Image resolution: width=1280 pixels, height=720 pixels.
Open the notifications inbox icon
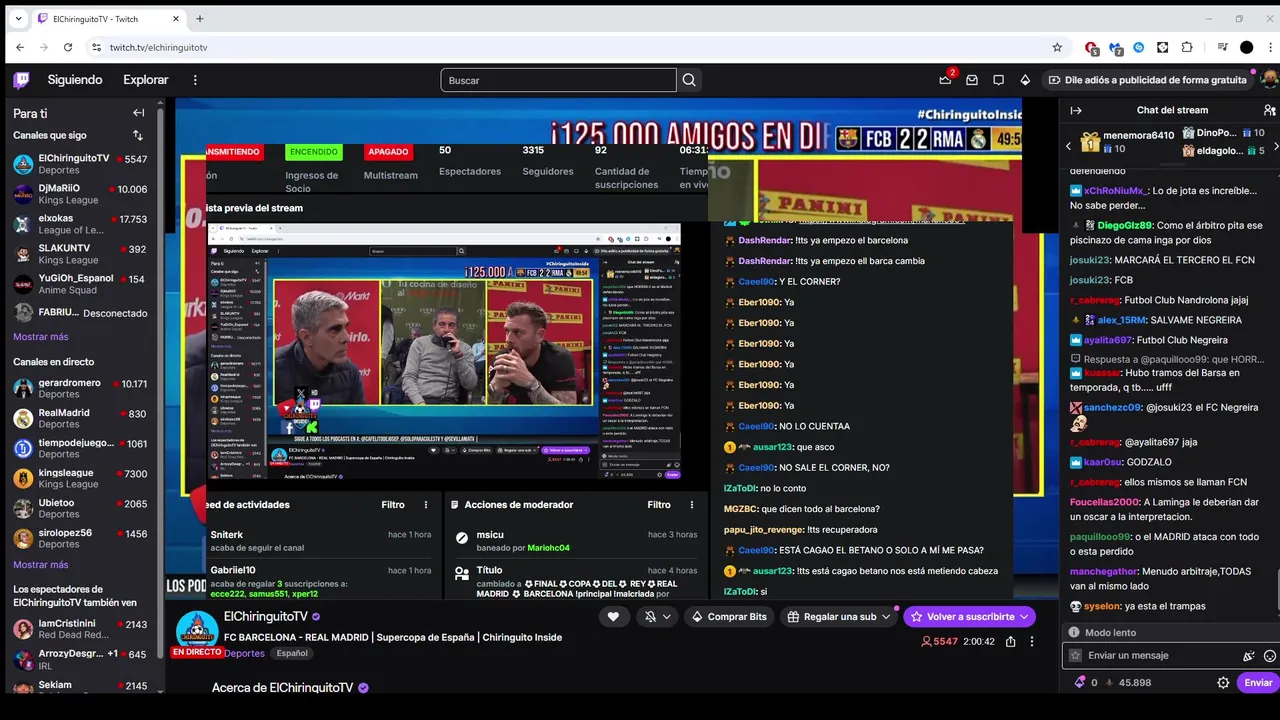coord(972,80)
